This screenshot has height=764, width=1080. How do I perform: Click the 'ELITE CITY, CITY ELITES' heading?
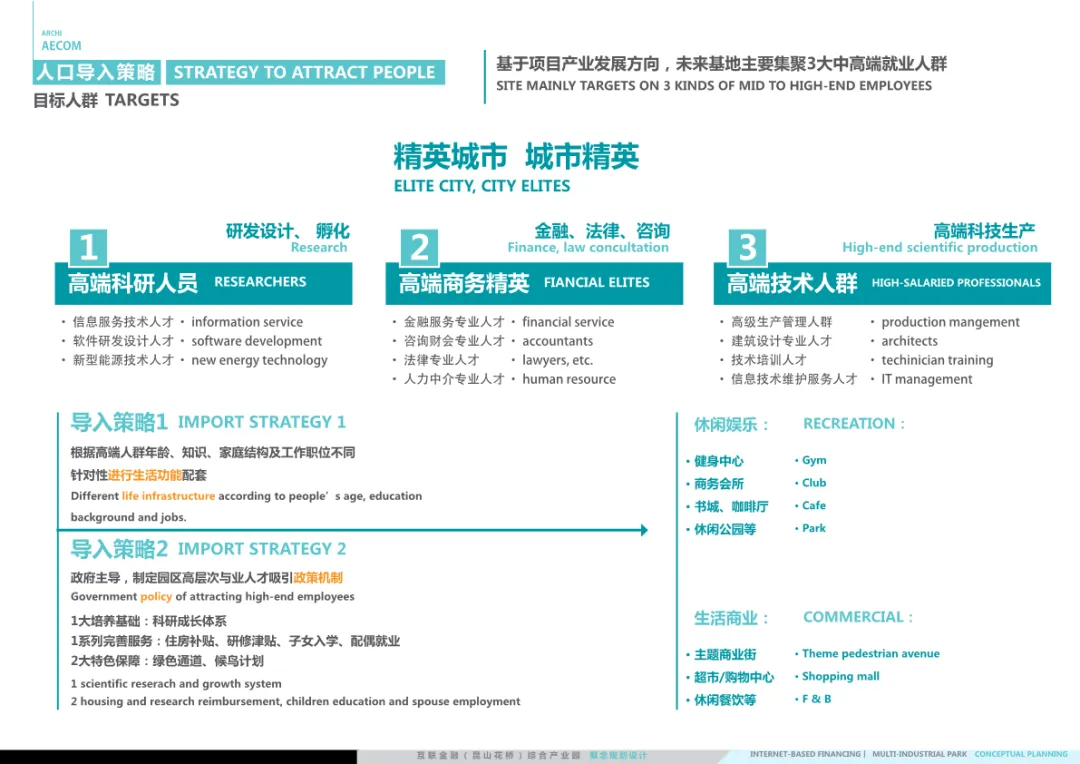[x=482, y=186]
